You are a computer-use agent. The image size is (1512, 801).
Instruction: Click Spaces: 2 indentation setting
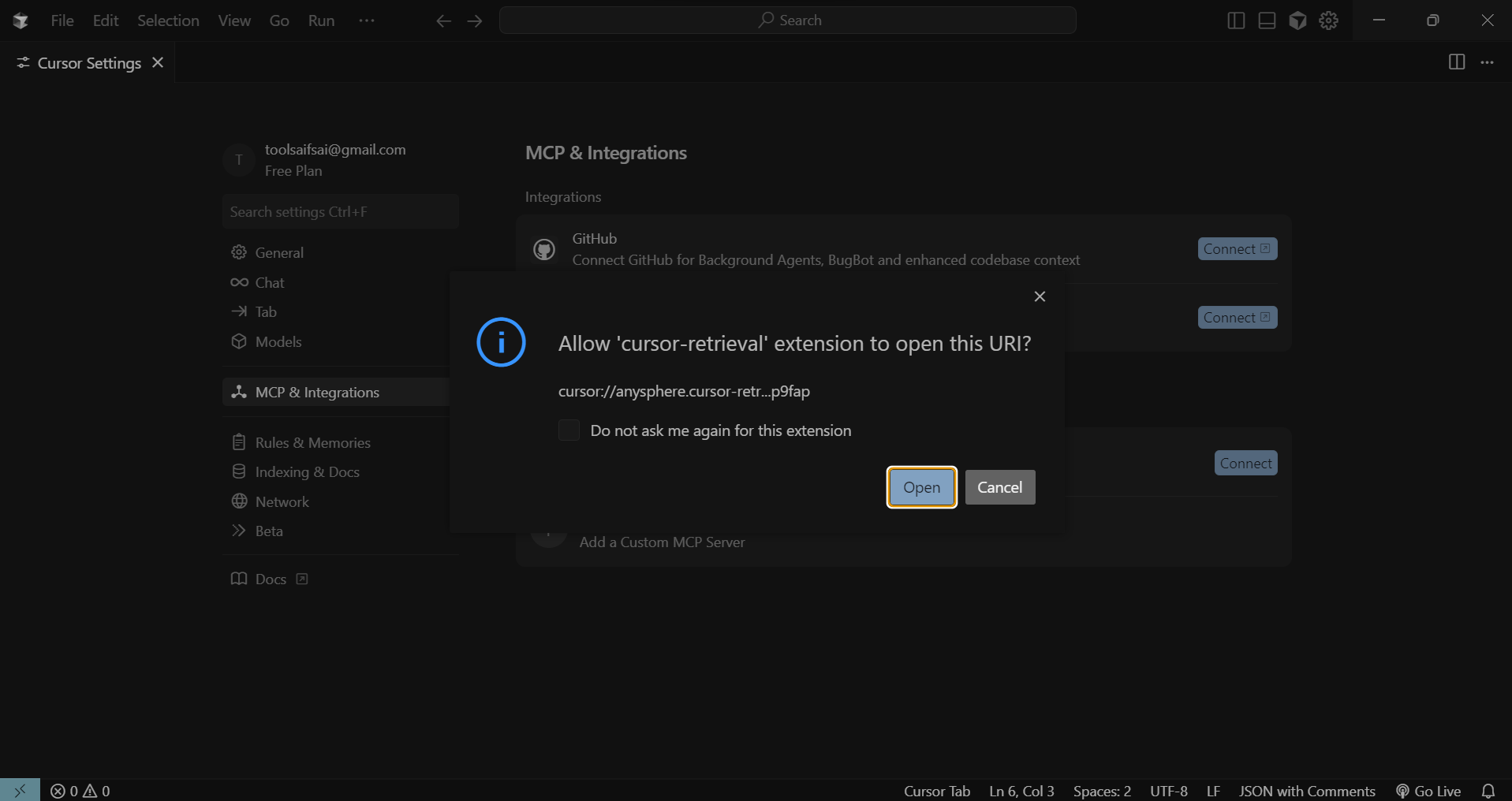(x=1102, y=791)
